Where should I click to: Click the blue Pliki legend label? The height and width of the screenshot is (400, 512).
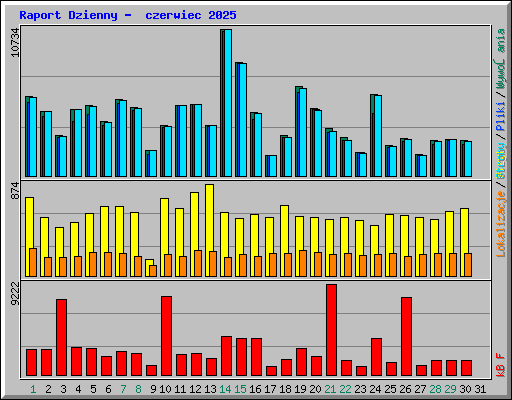(501, 117)
